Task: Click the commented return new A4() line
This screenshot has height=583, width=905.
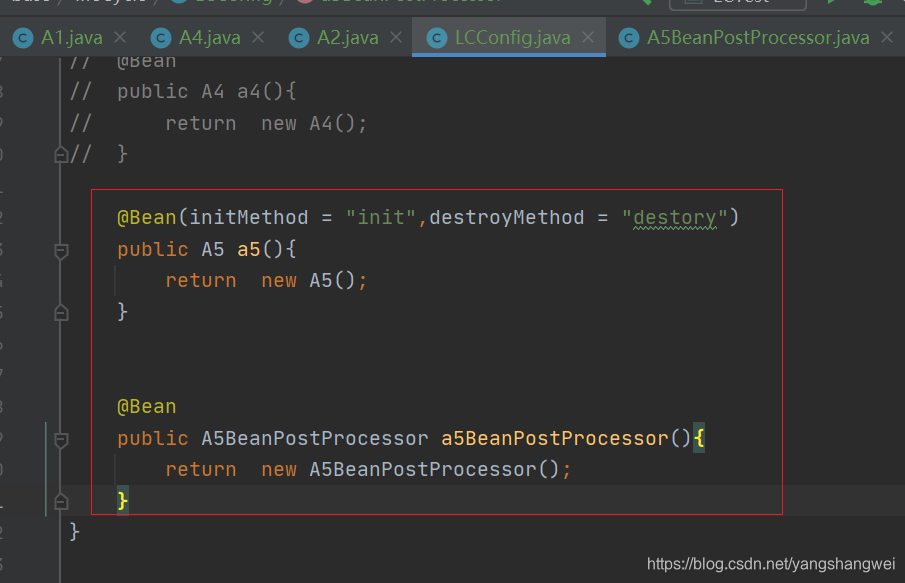Action: tap(218, 123)
